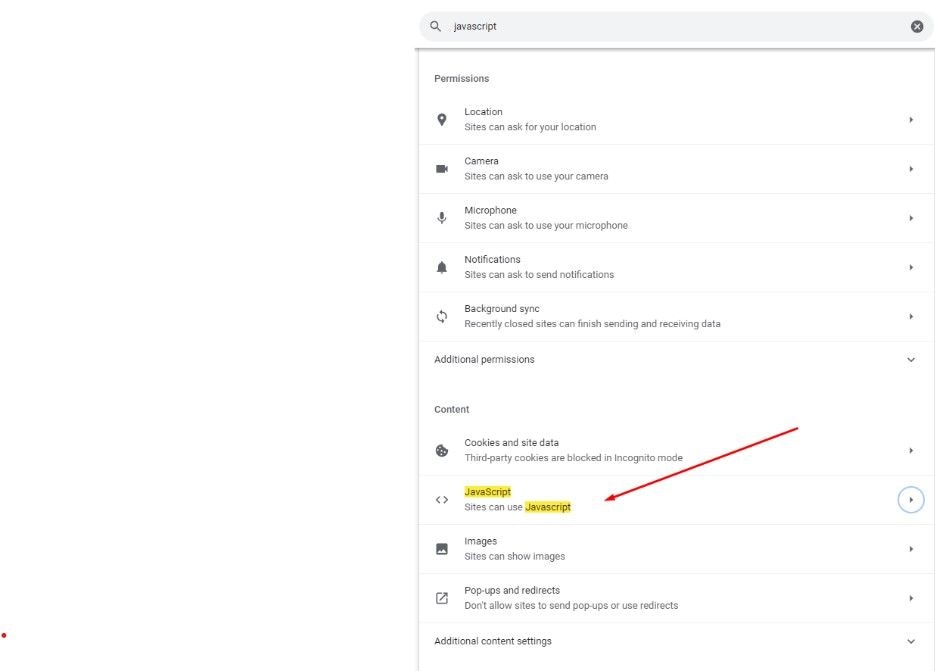941x671 pixels.
Task: Click the search magnifier icon
Action: coord(436,26)
